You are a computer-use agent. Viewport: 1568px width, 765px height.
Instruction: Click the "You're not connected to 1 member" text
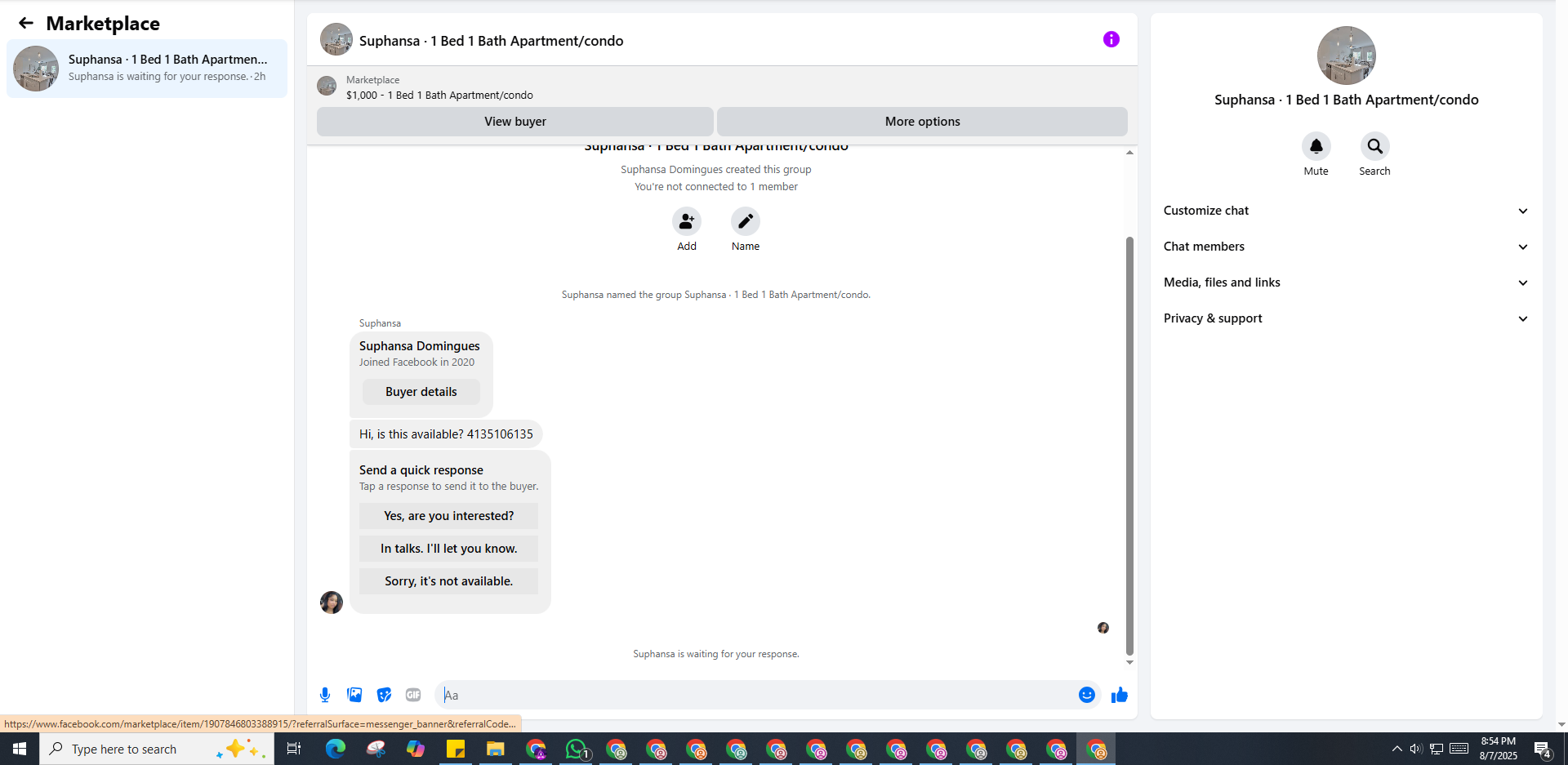[x=716, y=187]
